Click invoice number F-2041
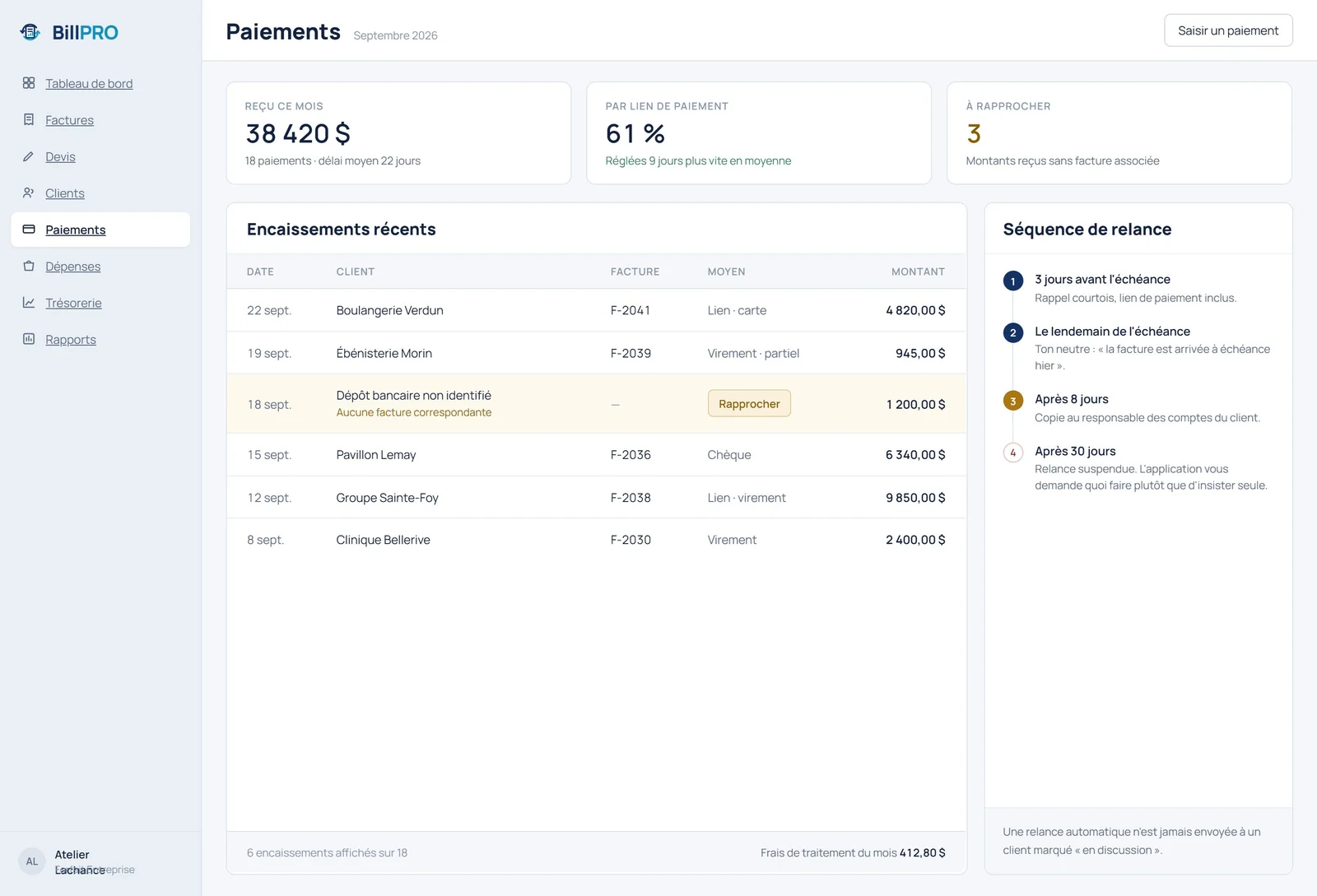The image size is (1317, 896). click(x=631, y=310)
